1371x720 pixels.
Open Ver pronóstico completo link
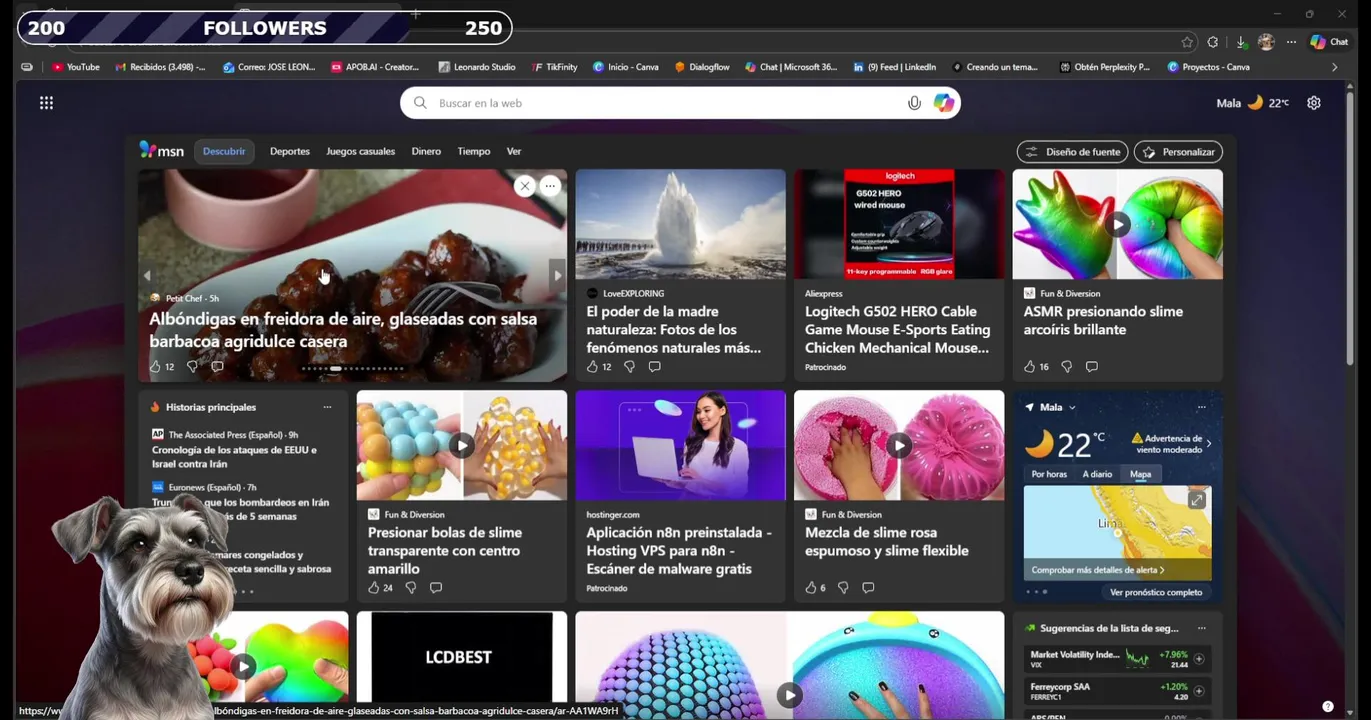[x=1156, y=592]
